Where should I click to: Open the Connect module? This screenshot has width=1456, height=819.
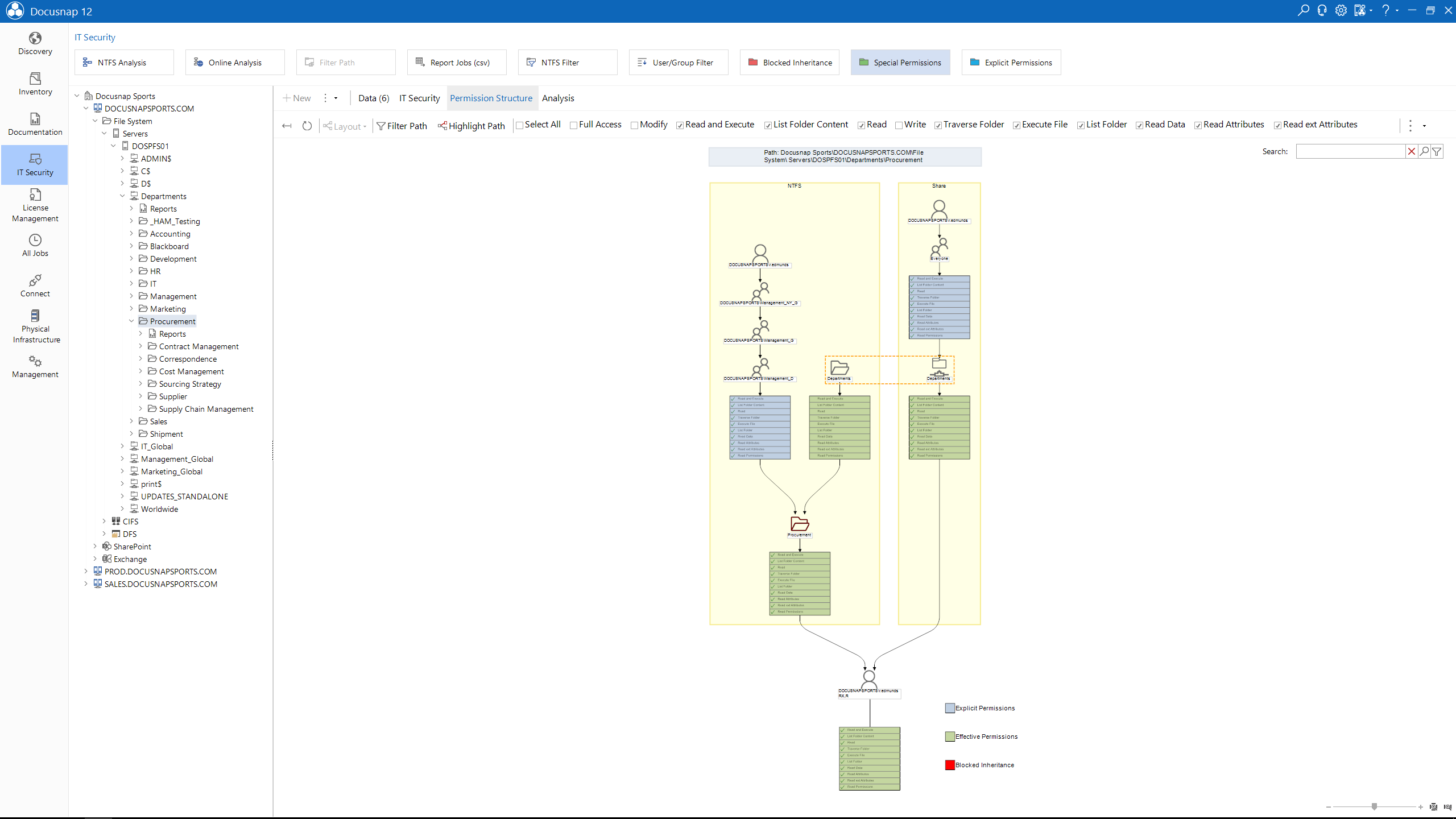pyautogui.click(x=35, y=286)
